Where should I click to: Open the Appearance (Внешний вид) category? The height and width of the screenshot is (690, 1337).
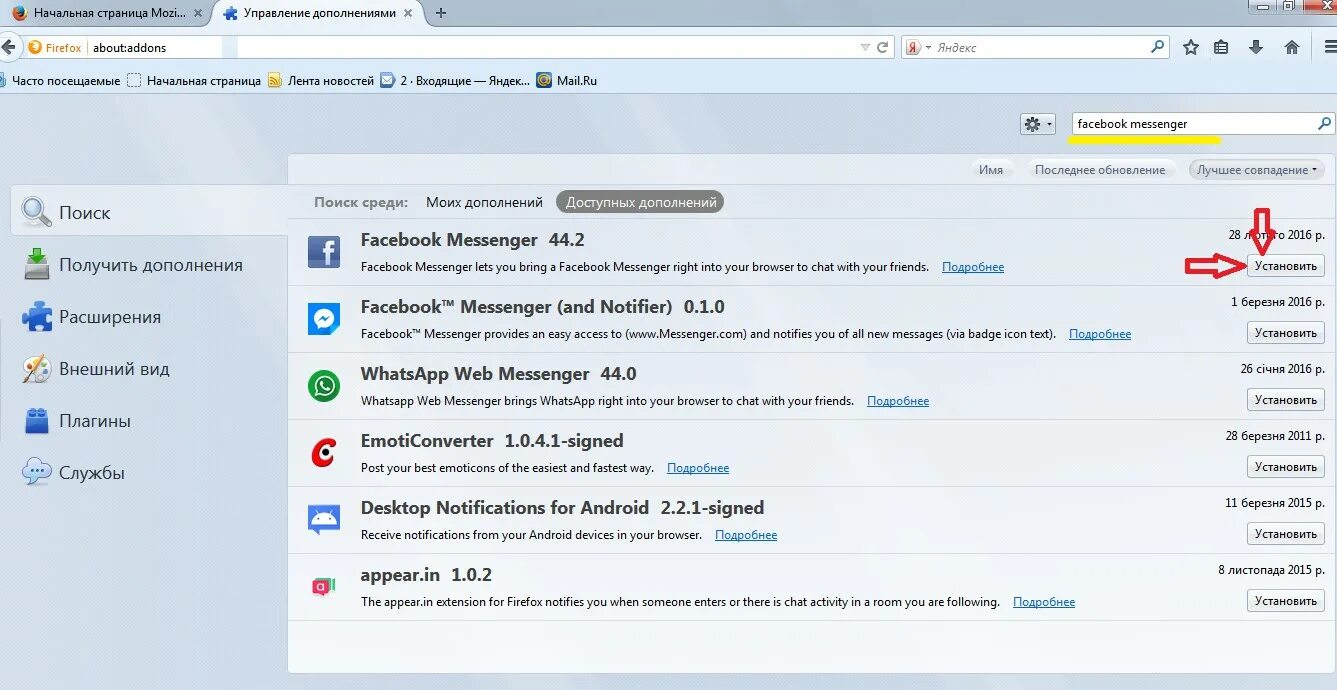click(x=149, y=369)
